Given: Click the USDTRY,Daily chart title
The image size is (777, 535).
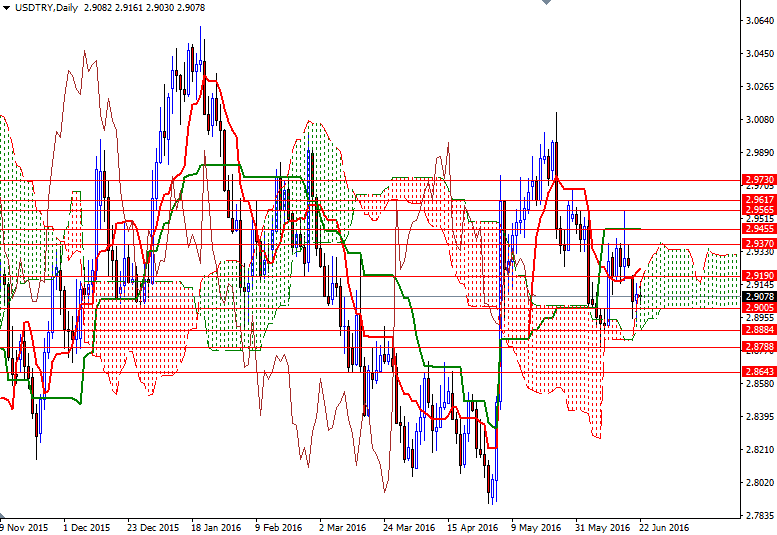Looking at the screenshot, I should pos(47,8).
